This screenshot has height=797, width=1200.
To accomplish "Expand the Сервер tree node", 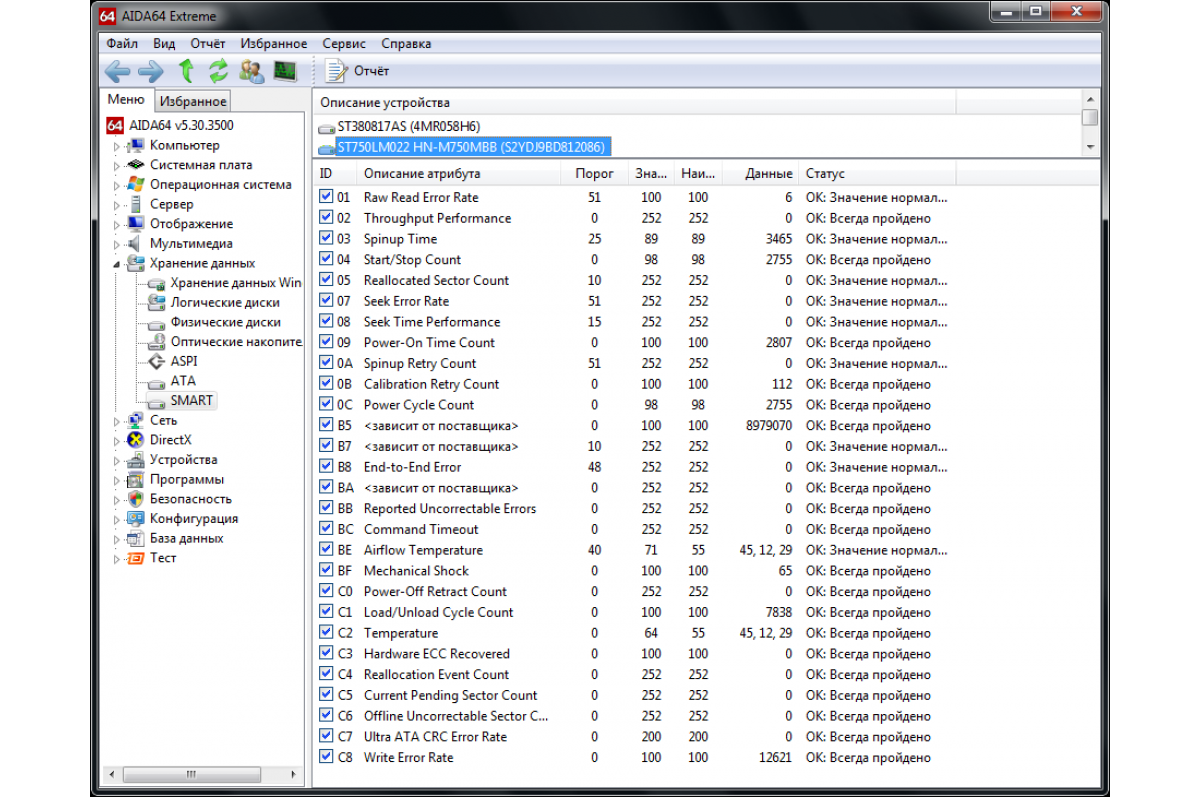I will (x=116, y=204).
